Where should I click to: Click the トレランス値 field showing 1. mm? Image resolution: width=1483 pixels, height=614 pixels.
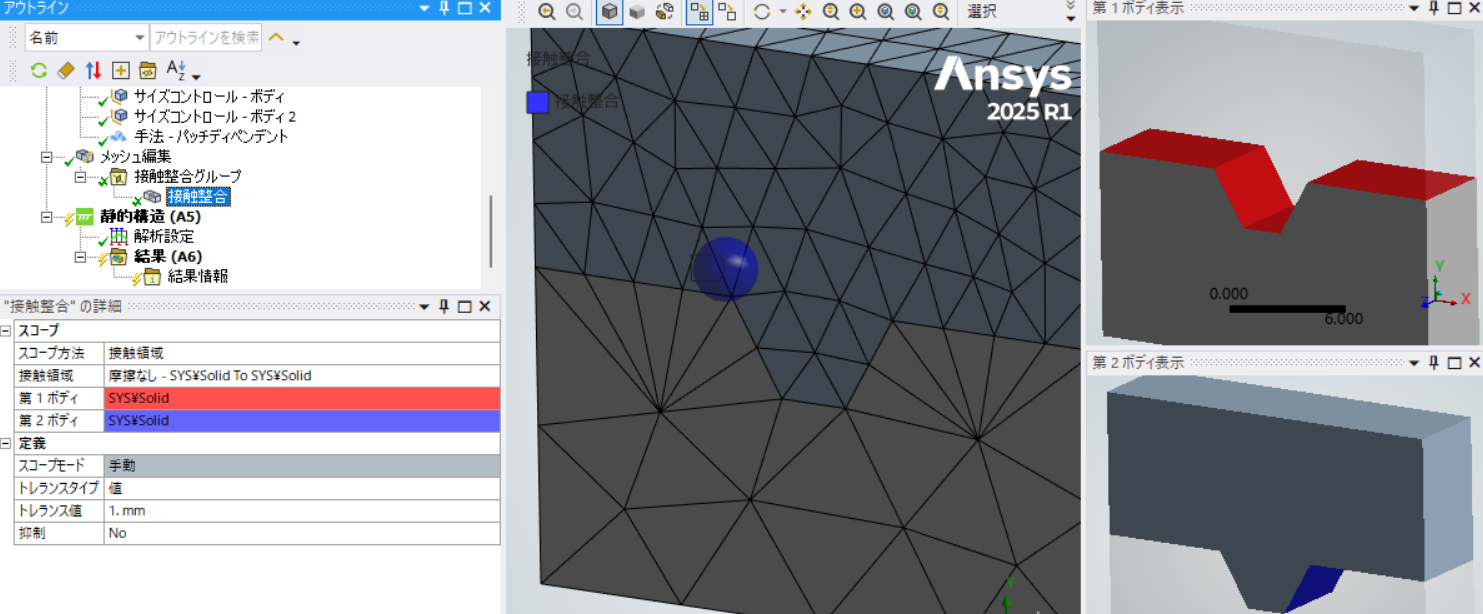pos(300,511)
